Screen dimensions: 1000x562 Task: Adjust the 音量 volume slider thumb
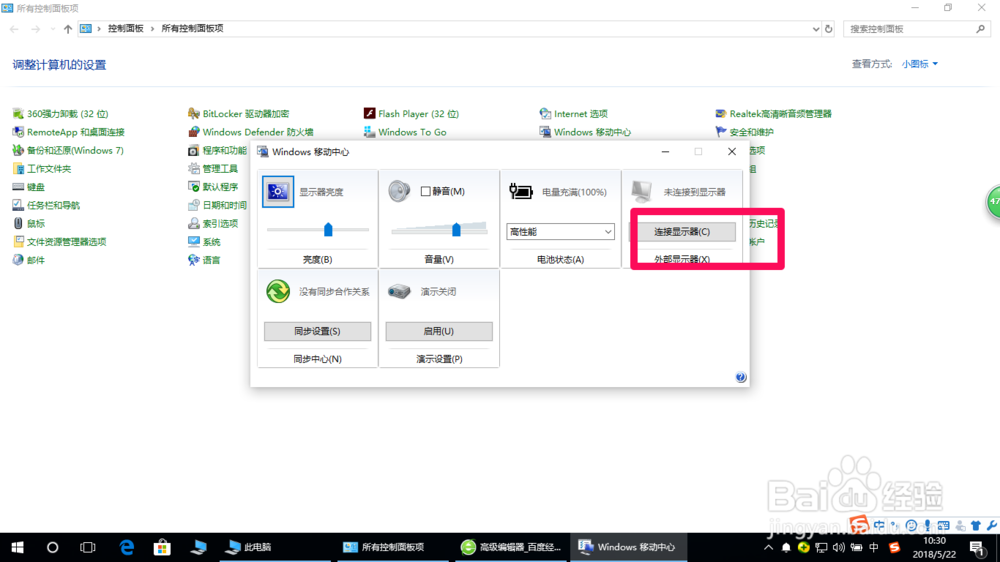click(x=456, y=230)
